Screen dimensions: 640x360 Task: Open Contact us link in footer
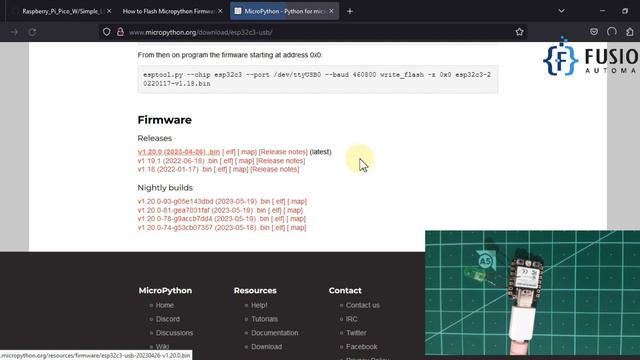click(x=363, y=305)
